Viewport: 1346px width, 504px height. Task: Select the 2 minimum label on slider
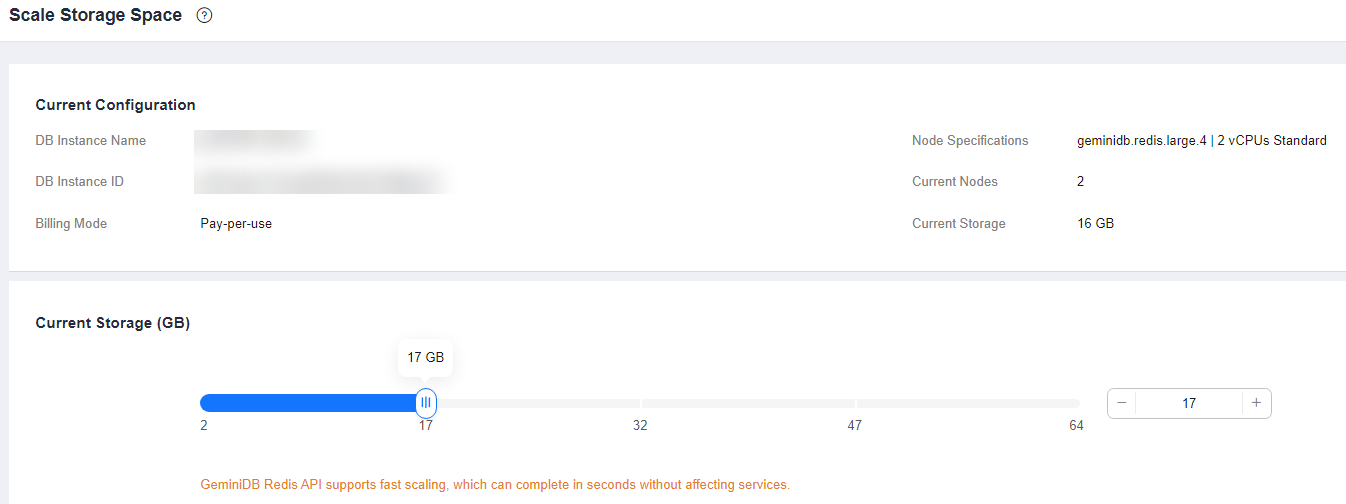[204, 425]
